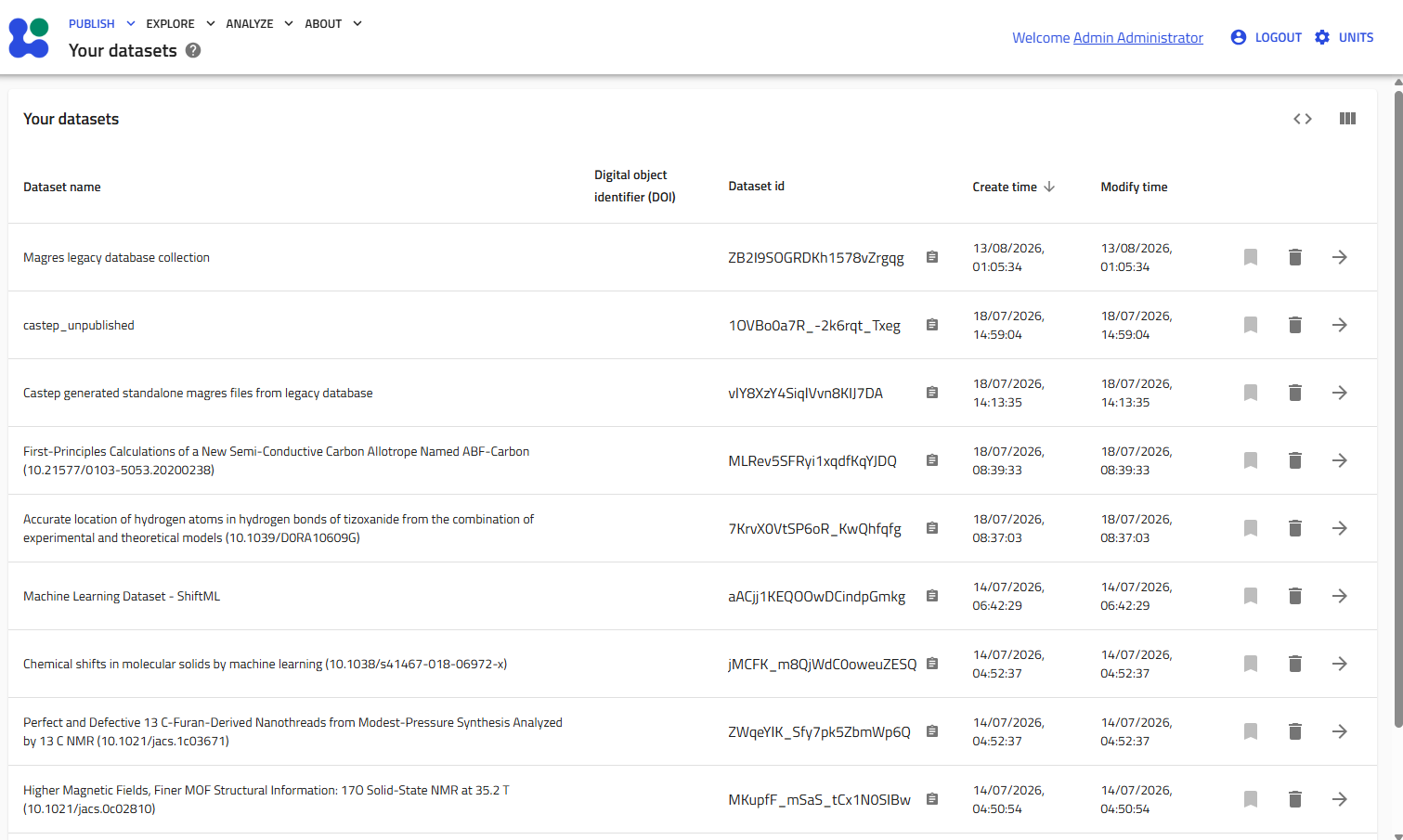
Task: Delete the castep_unpublished dataset
Action: [x=1295, y=325]
